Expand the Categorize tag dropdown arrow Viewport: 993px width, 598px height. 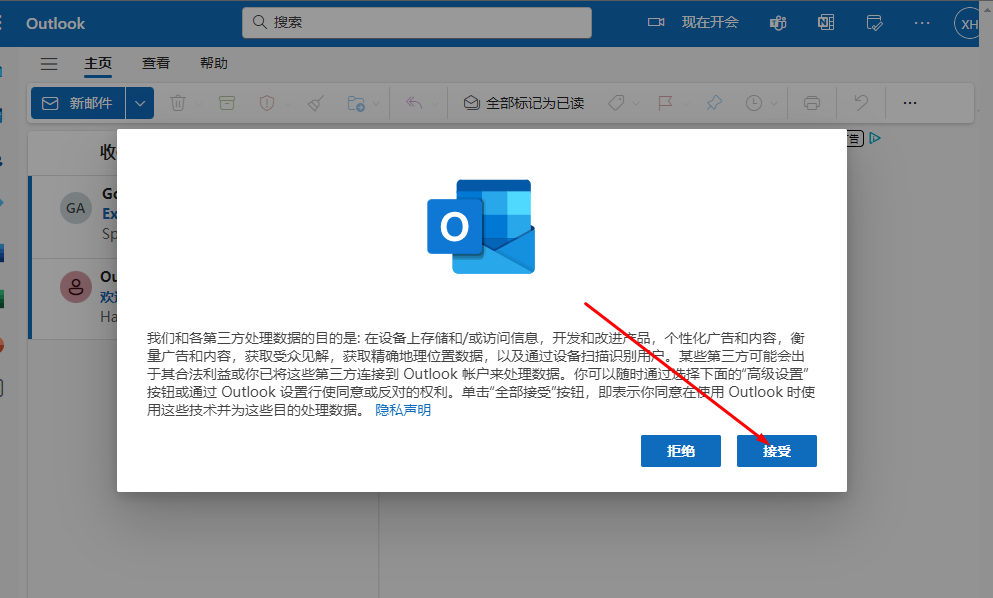click(x=636, y=103)
